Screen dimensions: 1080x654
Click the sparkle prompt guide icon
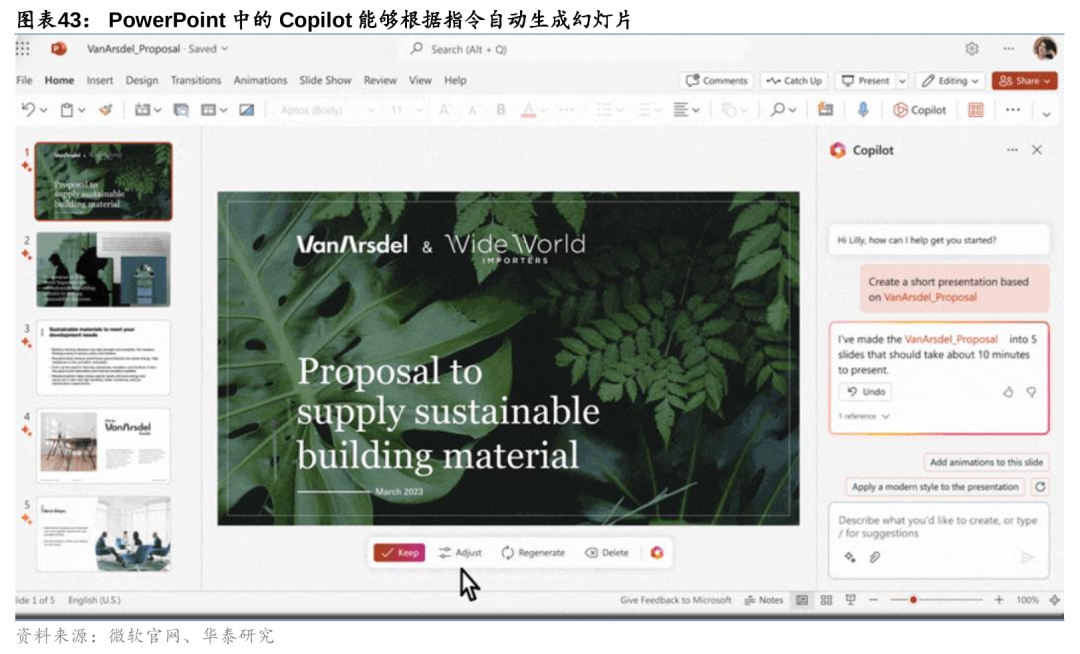850,557
